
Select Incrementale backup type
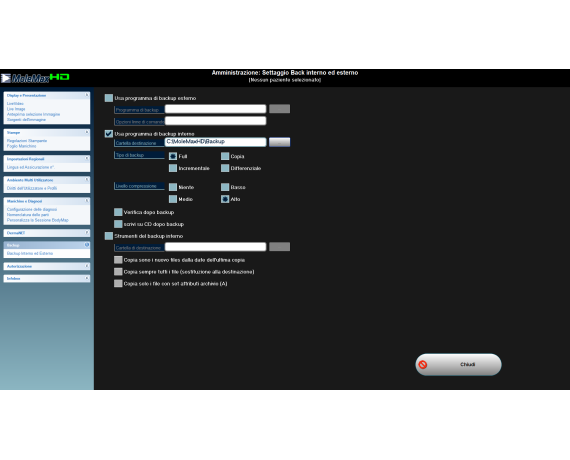(x=173, y=168)
